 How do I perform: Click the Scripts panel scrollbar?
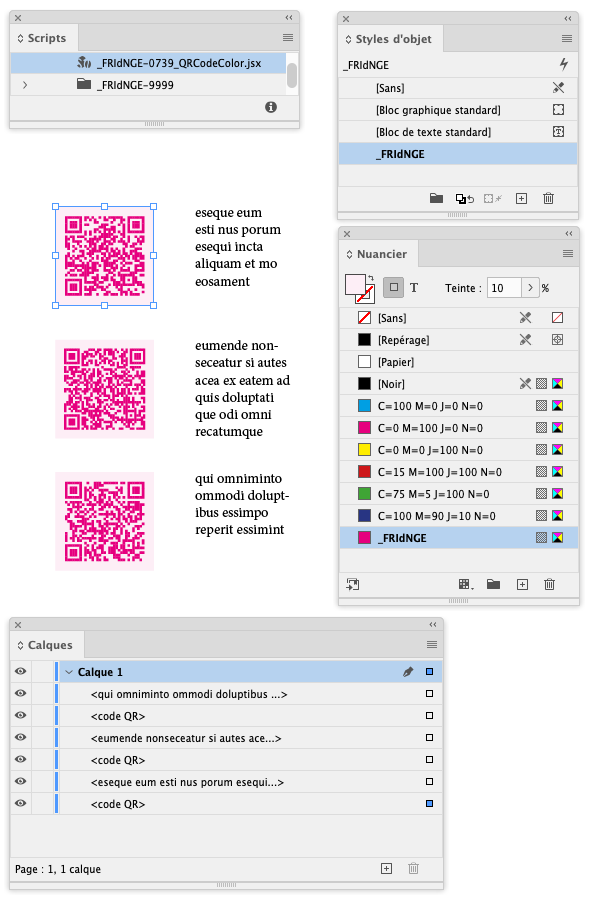[292, 75]
